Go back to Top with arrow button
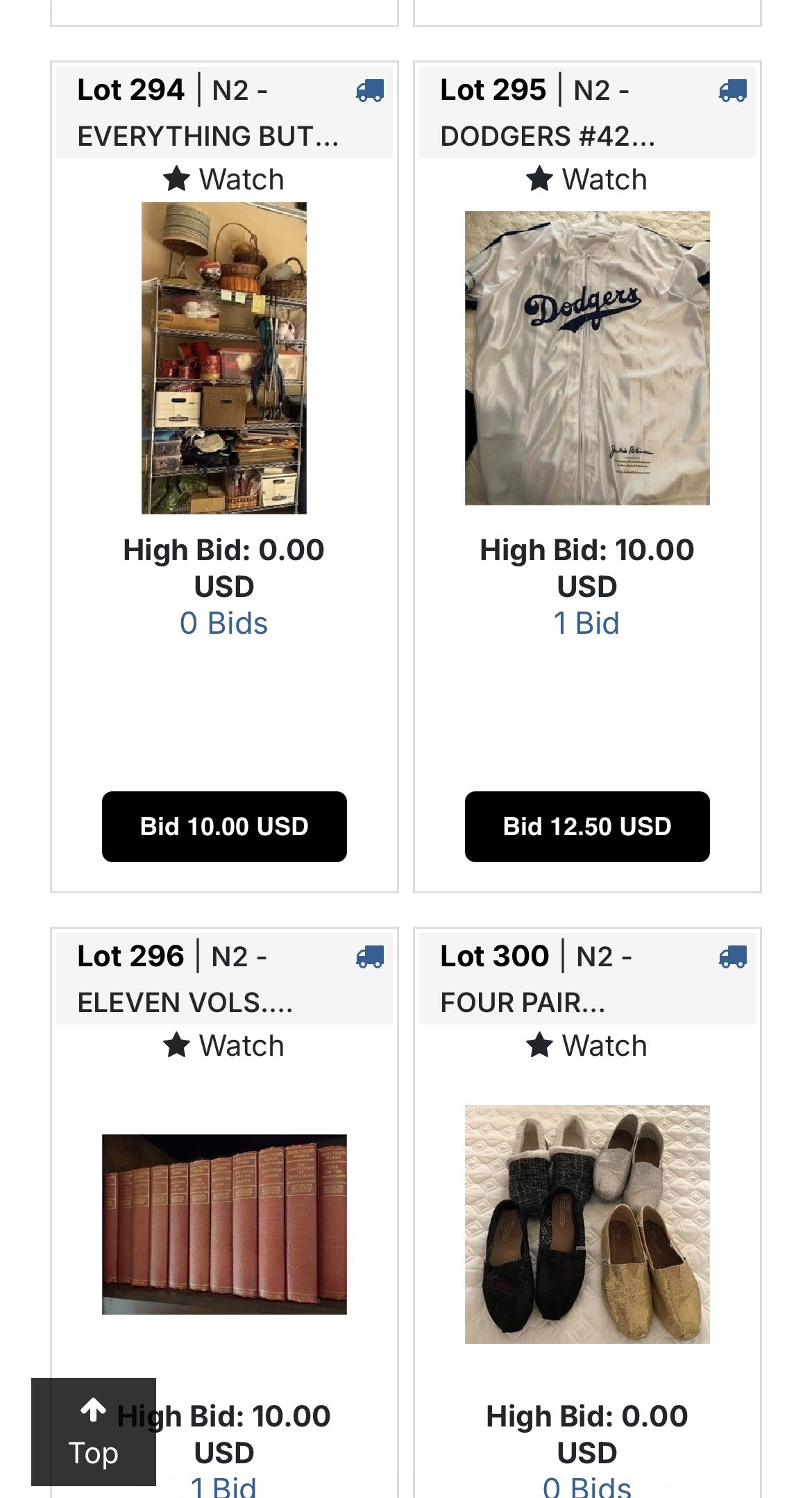 pos(94,1432)
